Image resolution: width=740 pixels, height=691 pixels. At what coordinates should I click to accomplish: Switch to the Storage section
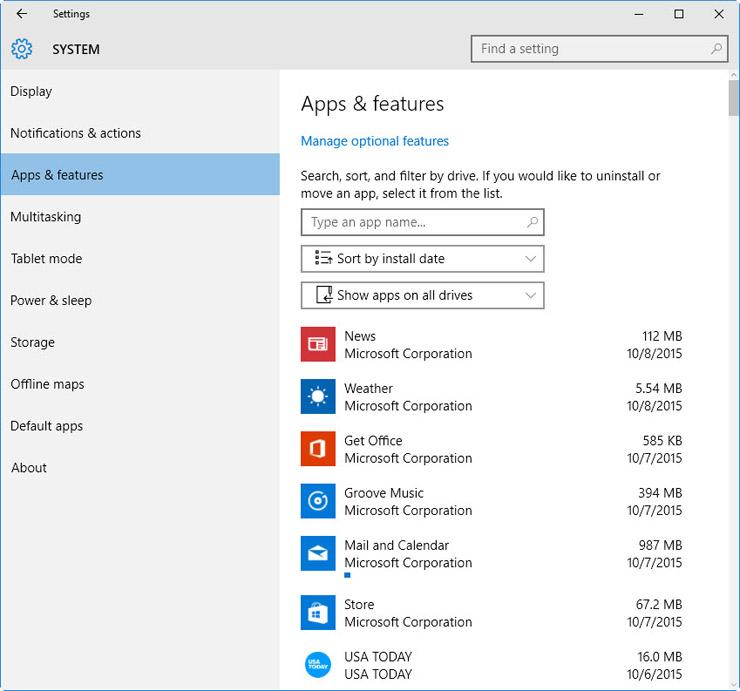pyautogui.click(x=33, y=343)
